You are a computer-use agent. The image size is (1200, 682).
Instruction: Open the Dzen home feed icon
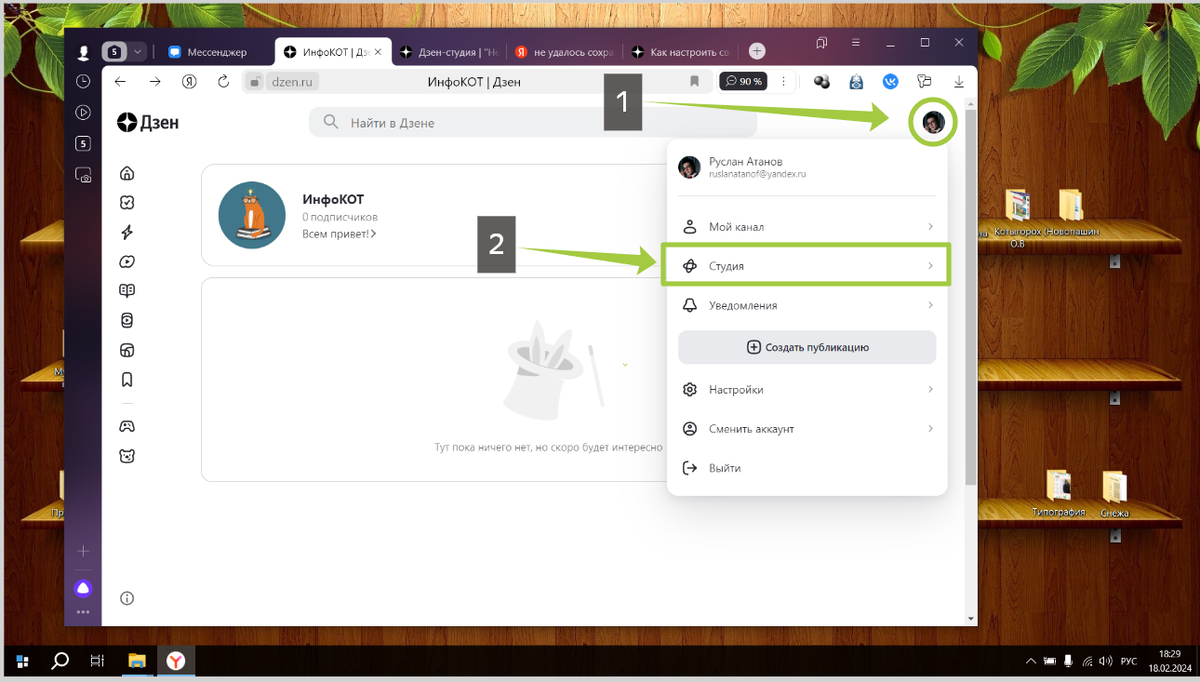pos(127,173)
